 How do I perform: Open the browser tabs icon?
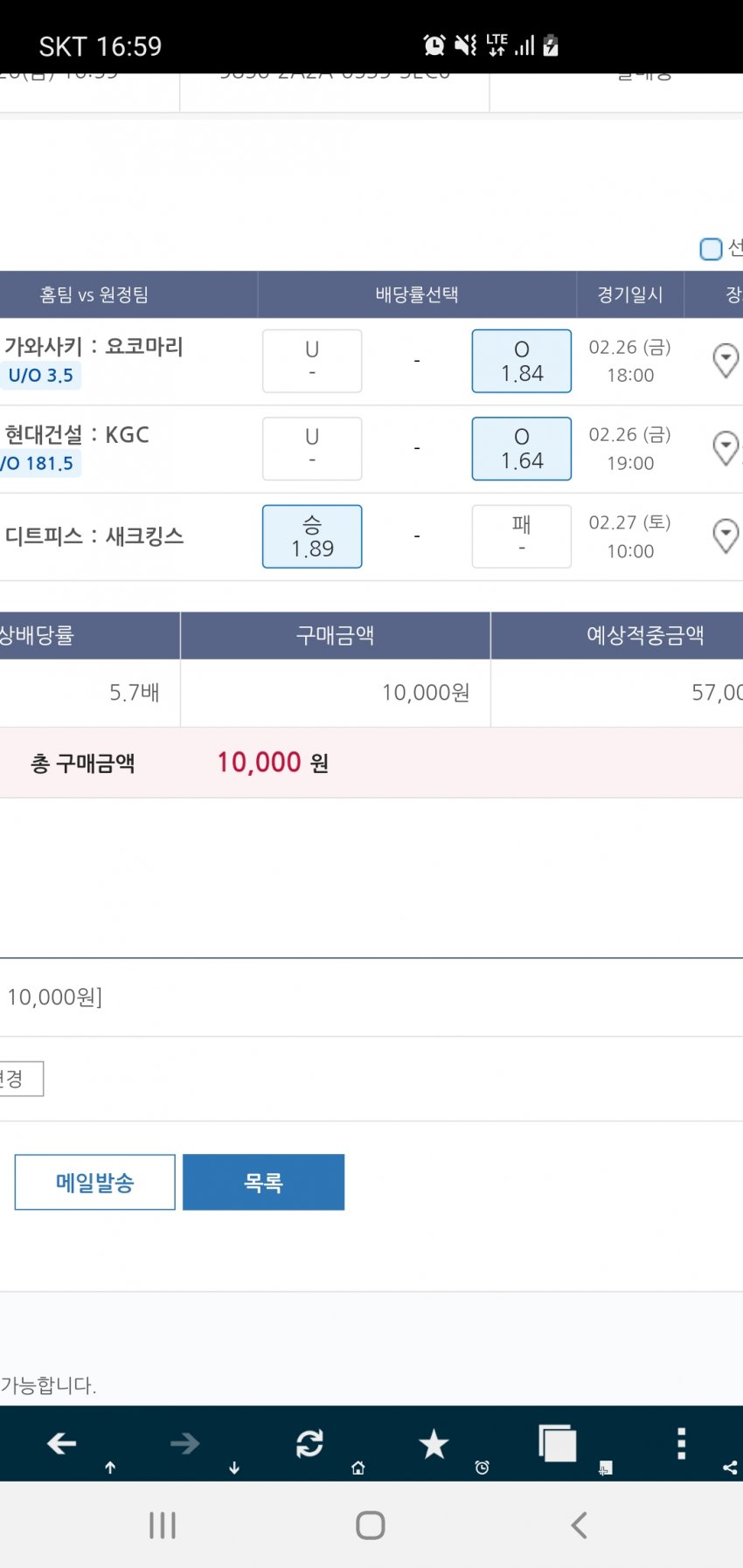[x=558, y=1443]
